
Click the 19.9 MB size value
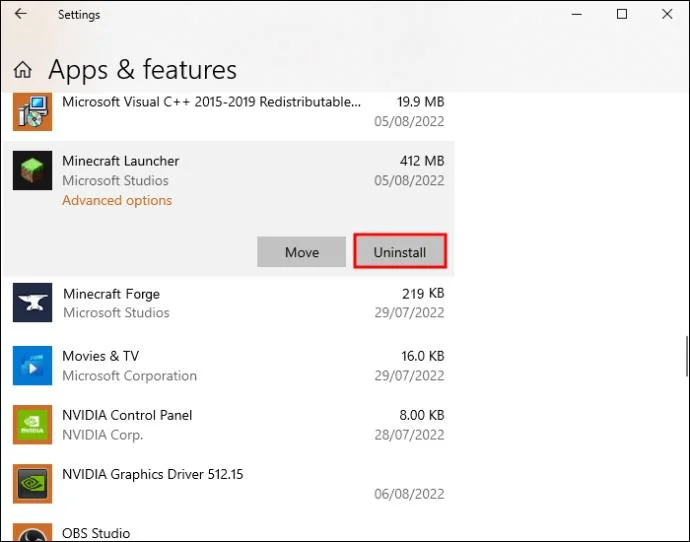pos(421,102)
